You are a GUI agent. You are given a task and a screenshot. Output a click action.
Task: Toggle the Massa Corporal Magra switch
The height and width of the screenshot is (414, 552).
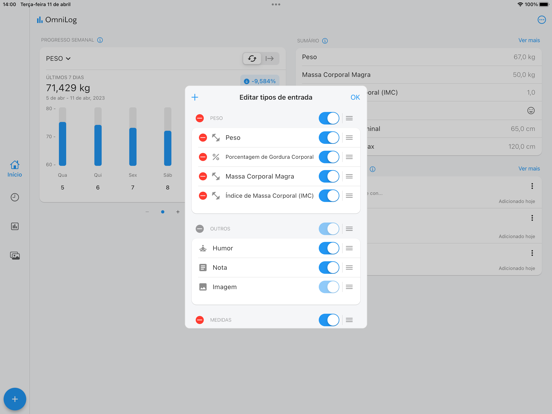point(329,176)
